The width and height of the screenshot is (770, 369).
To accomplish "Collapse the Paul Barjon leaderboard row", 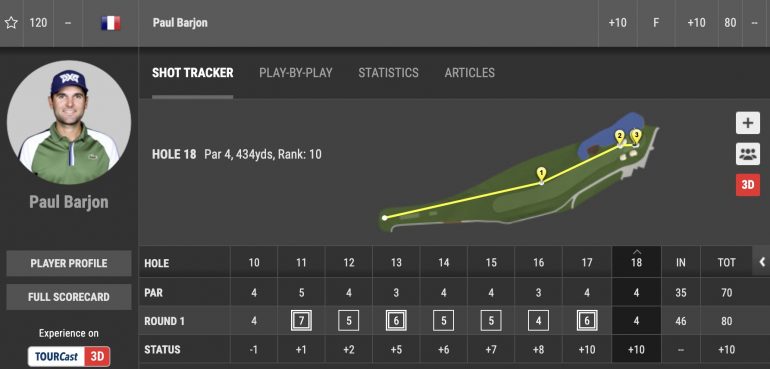I will tap(385, 23).
